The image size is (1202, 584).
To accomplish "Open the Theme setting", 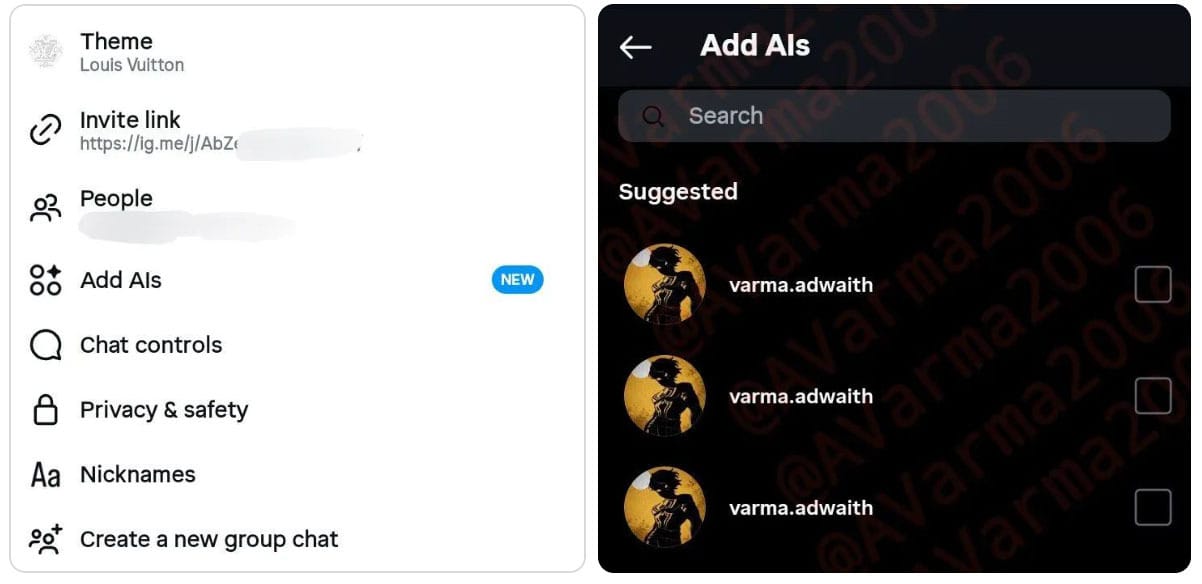I will coord(297,52).
